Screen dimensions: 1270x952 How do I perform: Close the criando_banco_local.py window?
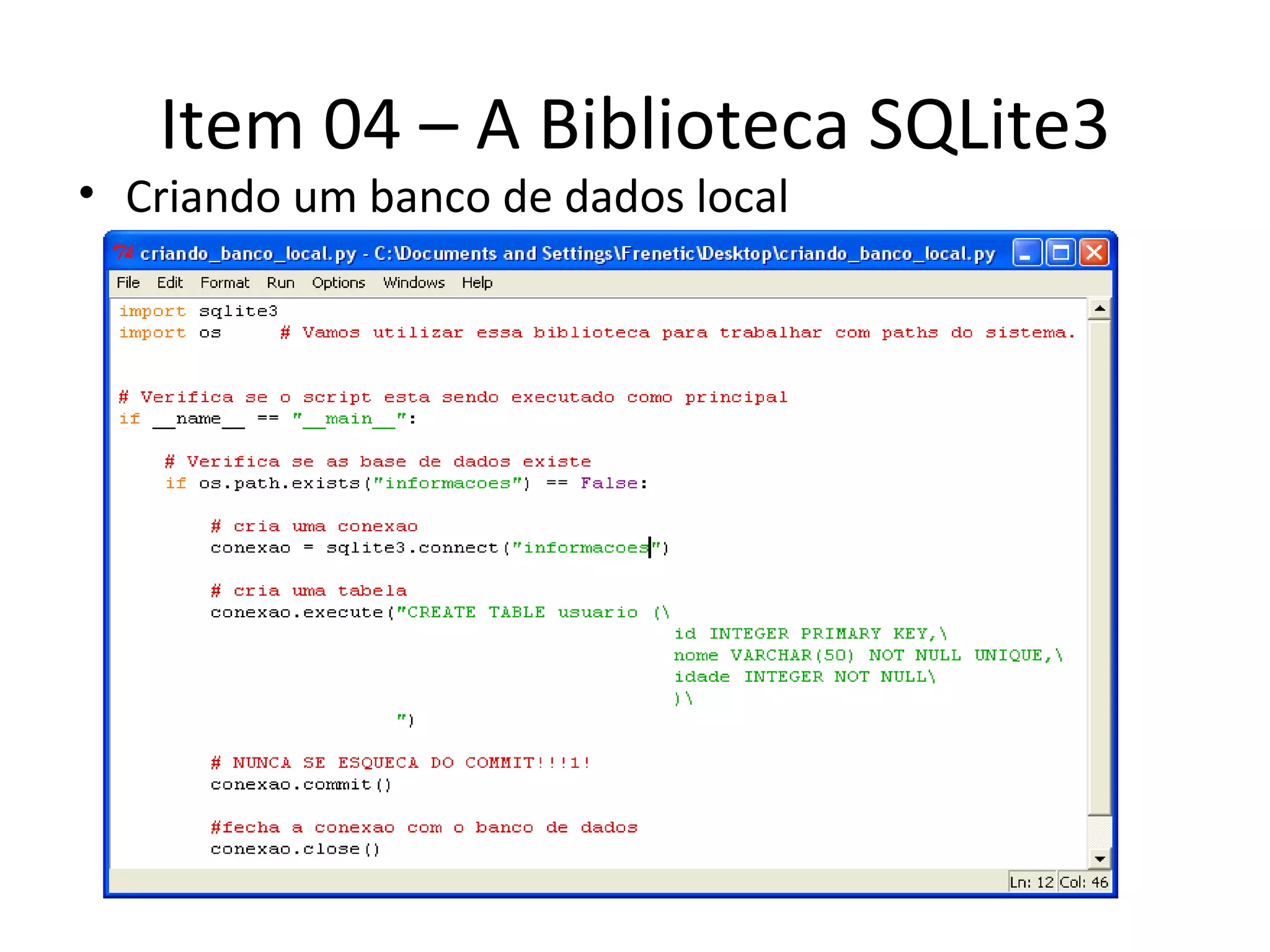(x=1095, y=253)
